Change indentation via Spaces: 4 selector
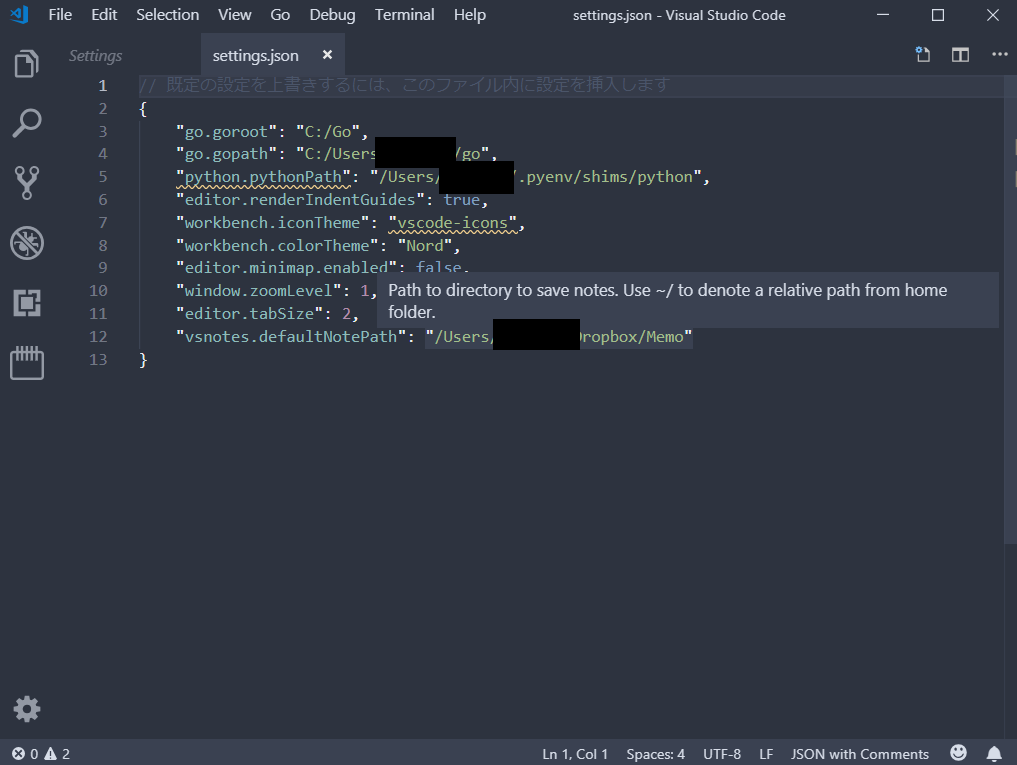The width and height of the screenshot is (1017, 765). point(655,753)
